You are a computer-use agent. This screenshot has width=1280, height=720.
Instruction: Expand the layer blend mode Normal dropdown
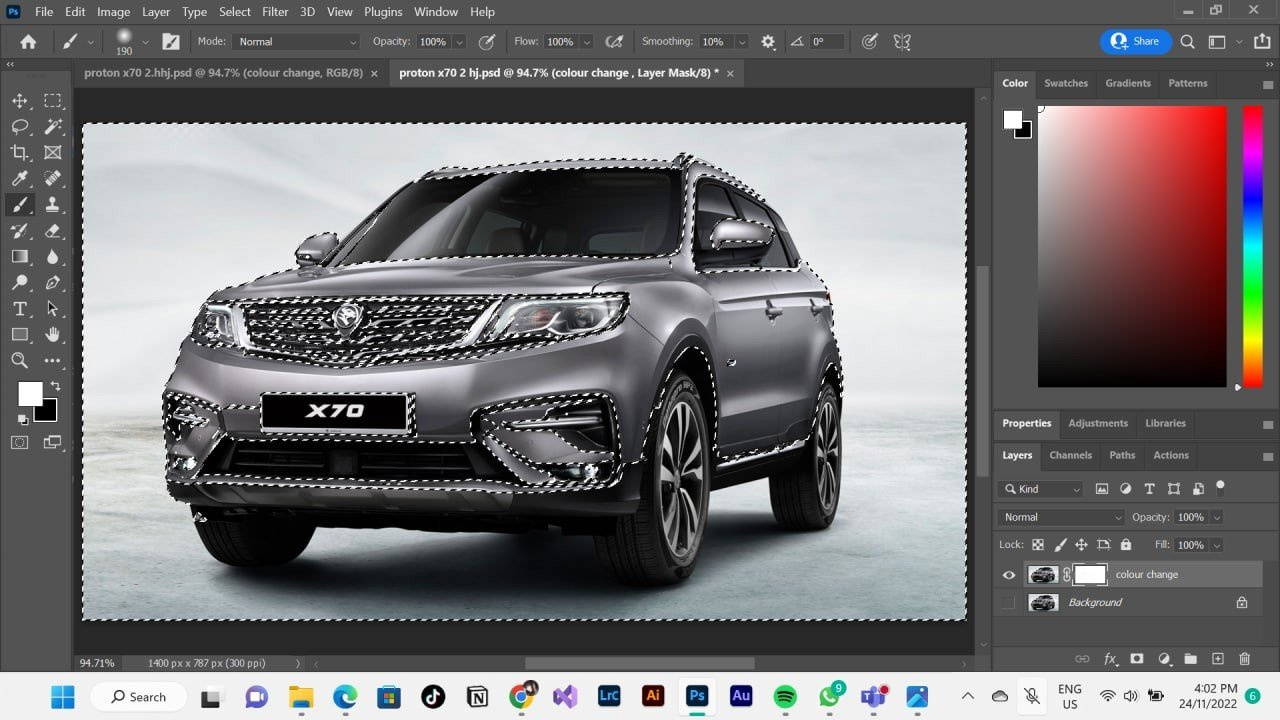1061,517
